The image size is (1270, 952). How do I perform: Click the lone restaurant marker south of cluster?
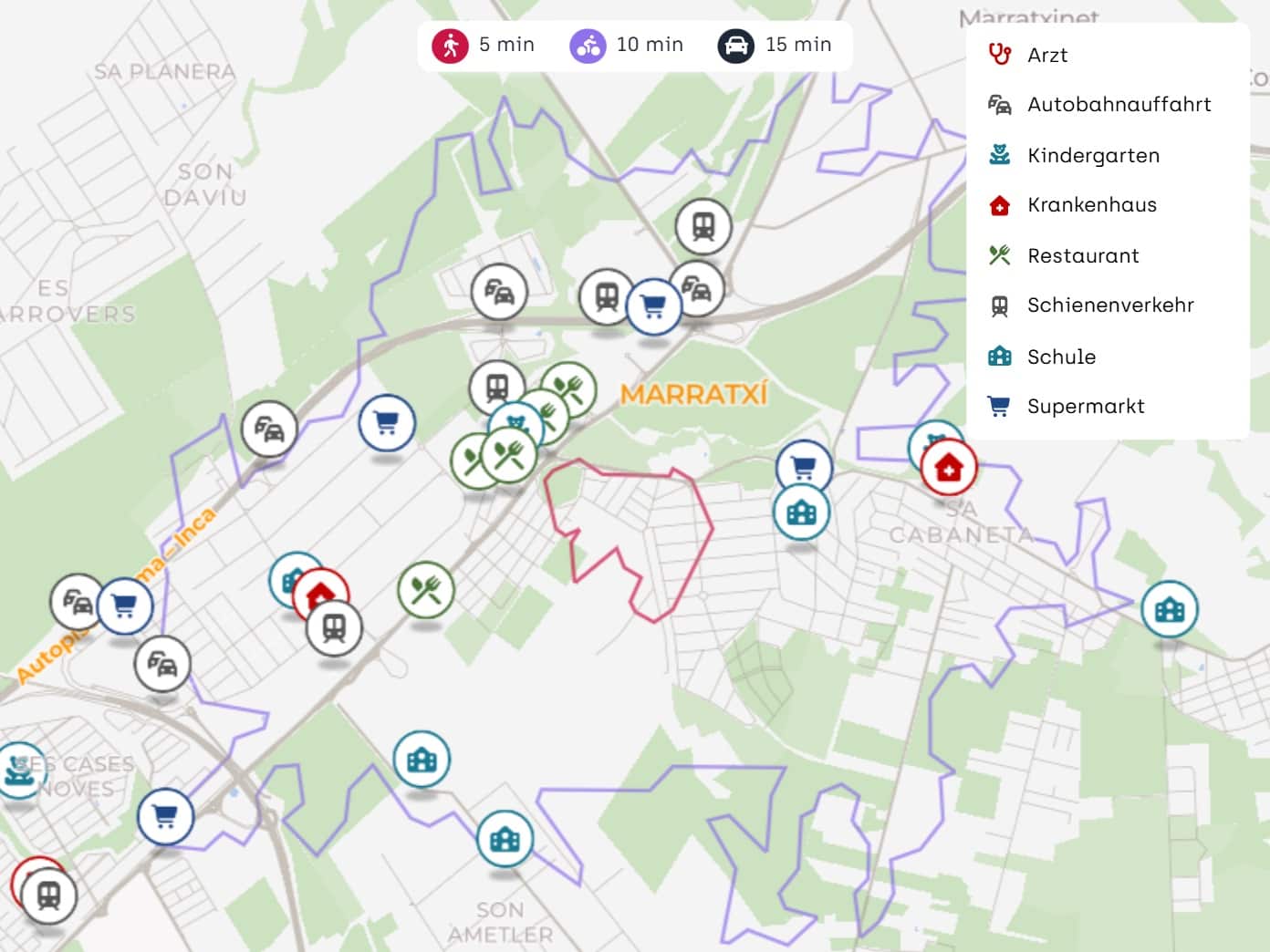pos(426,590)
